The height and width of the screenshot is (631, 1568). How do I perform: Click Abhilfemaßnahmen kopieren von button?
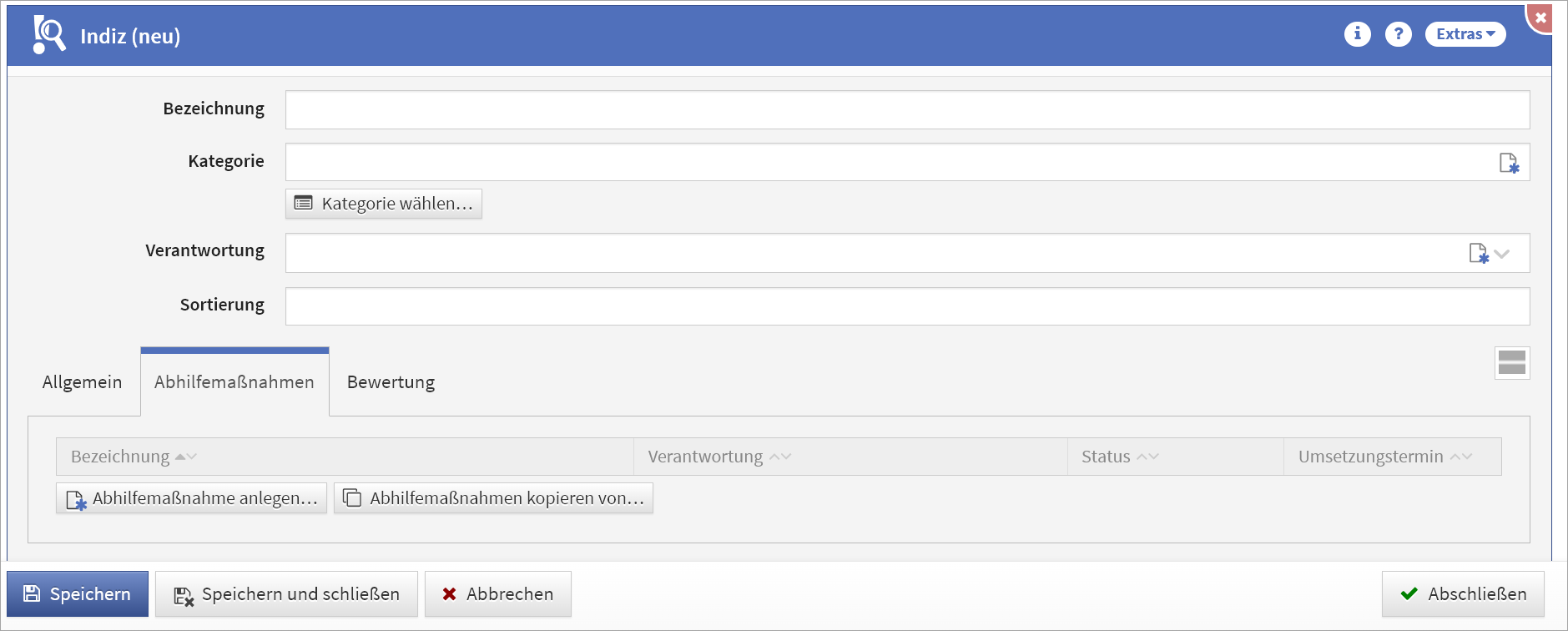coord(493,498)
